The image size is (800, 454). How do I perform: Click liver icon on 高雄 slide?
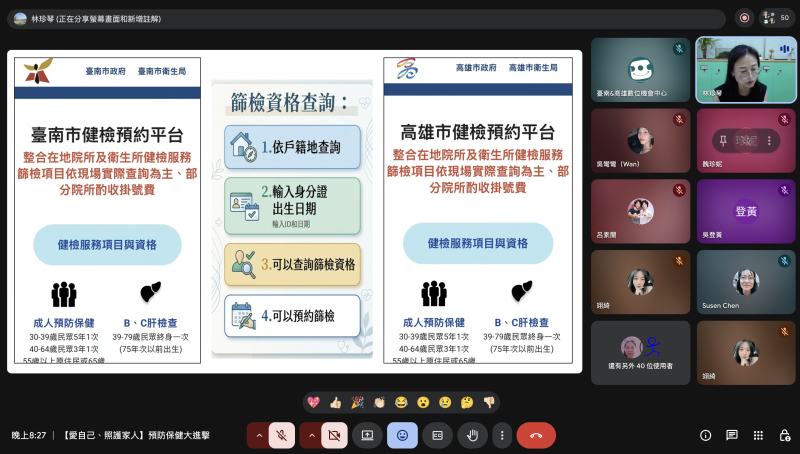point(521,291)
